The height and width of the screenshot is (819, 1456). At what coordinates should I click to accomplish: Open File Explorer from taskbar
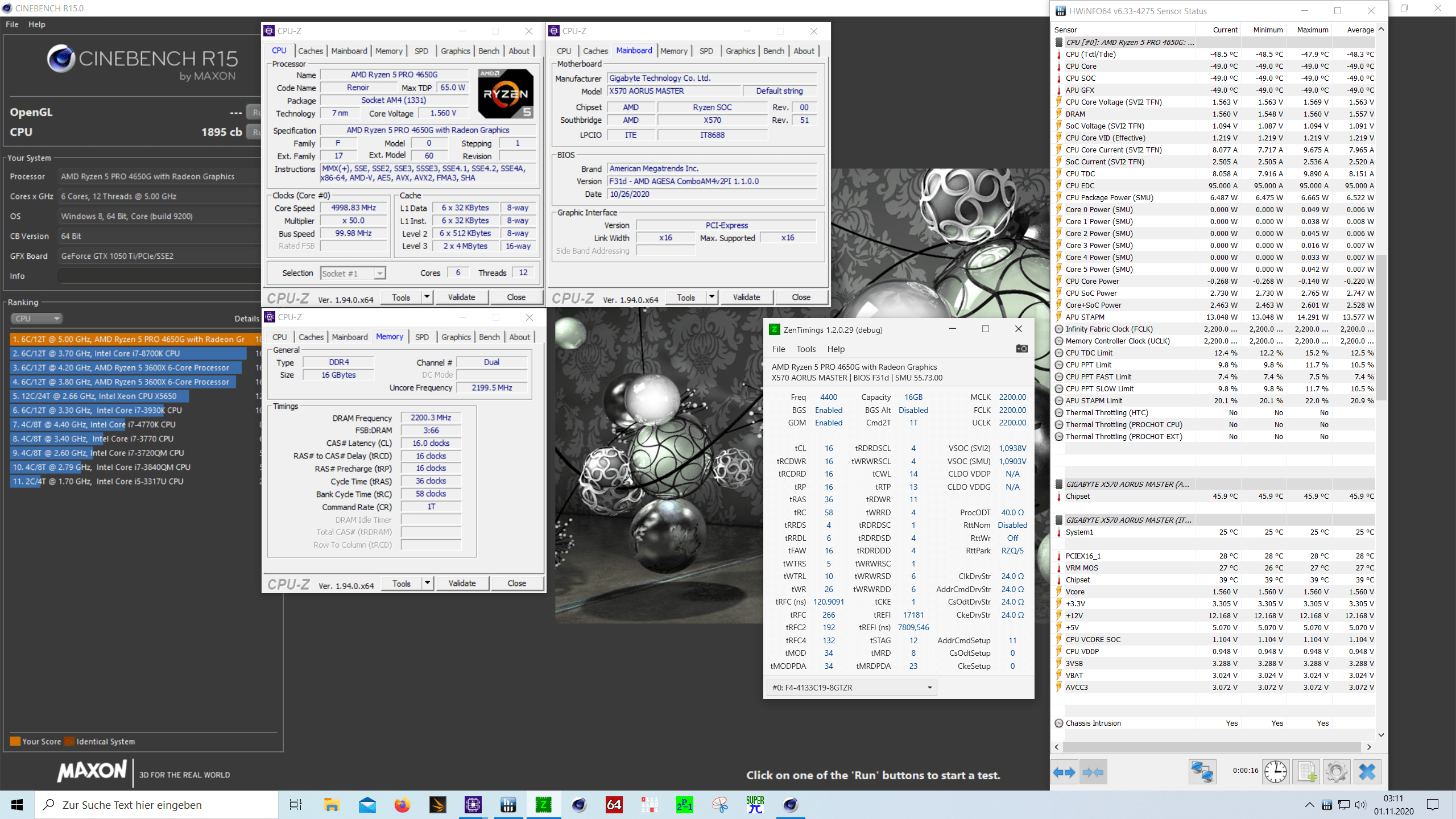click(x=332, y=805)
